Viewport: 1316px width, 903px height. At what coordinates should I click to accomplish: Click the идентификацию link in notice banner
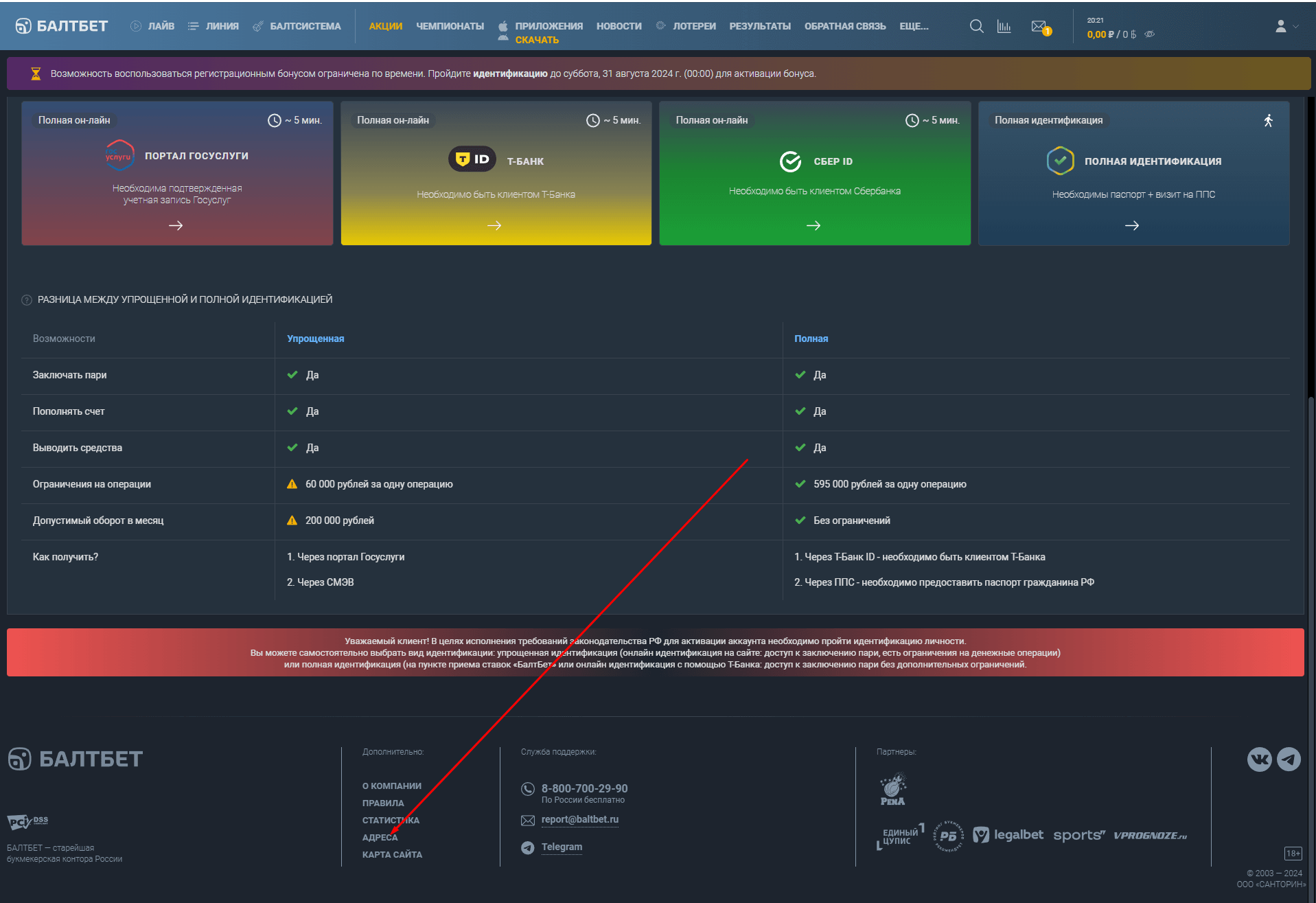coord(510,73)
